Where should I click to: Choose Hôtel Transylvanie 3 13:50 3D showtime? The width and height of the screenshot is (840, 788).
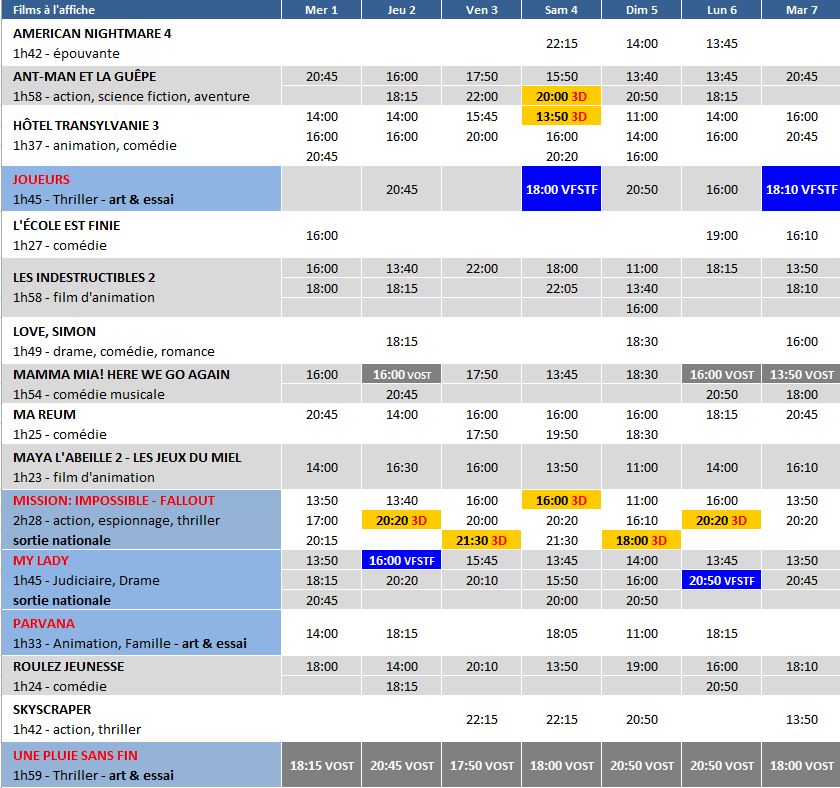pos(561,116)
